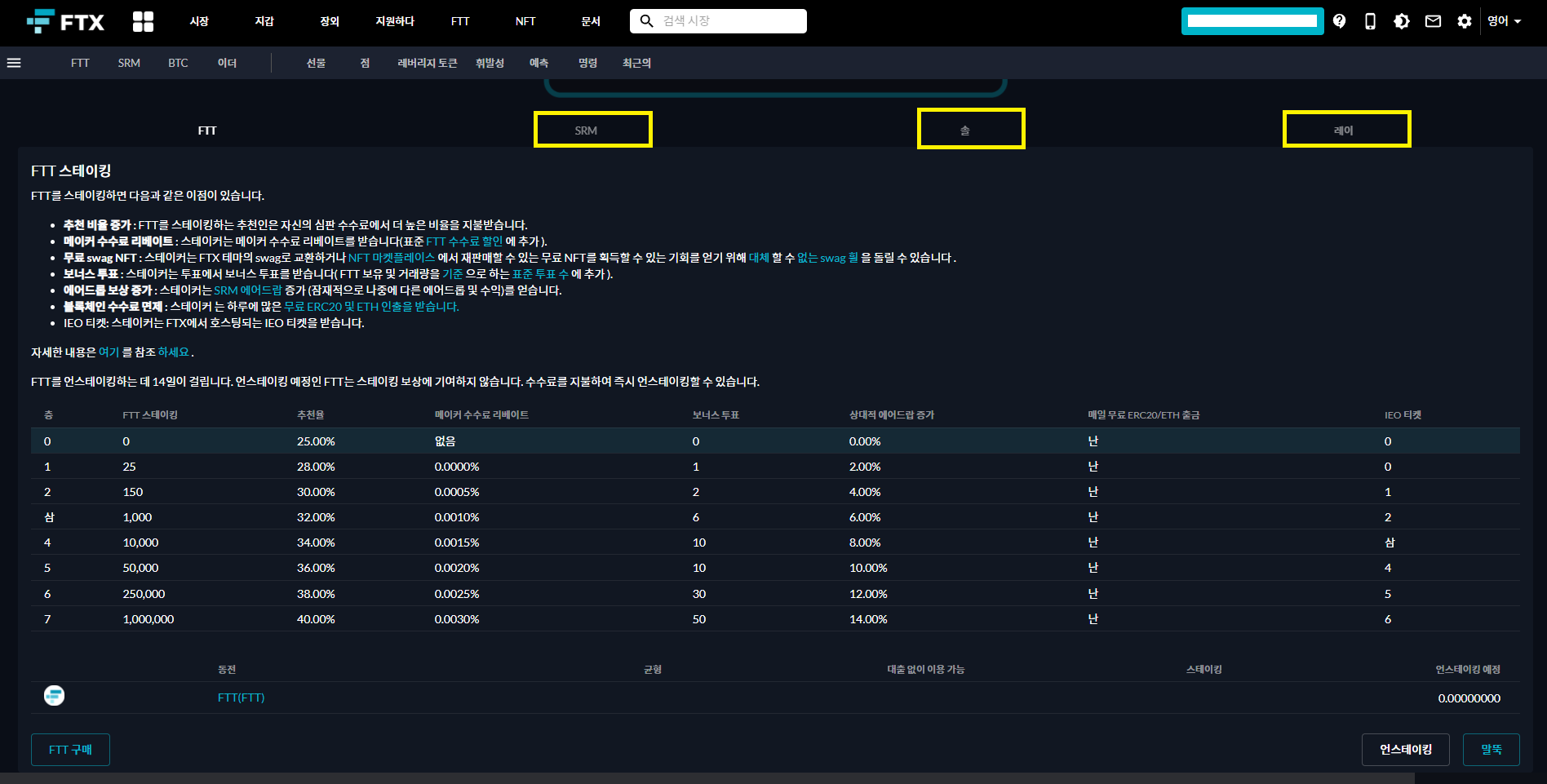The height and width of the screenshot is (784, 1547).
Task: Open the mail inbox icon
Action: pos(1433,21)
